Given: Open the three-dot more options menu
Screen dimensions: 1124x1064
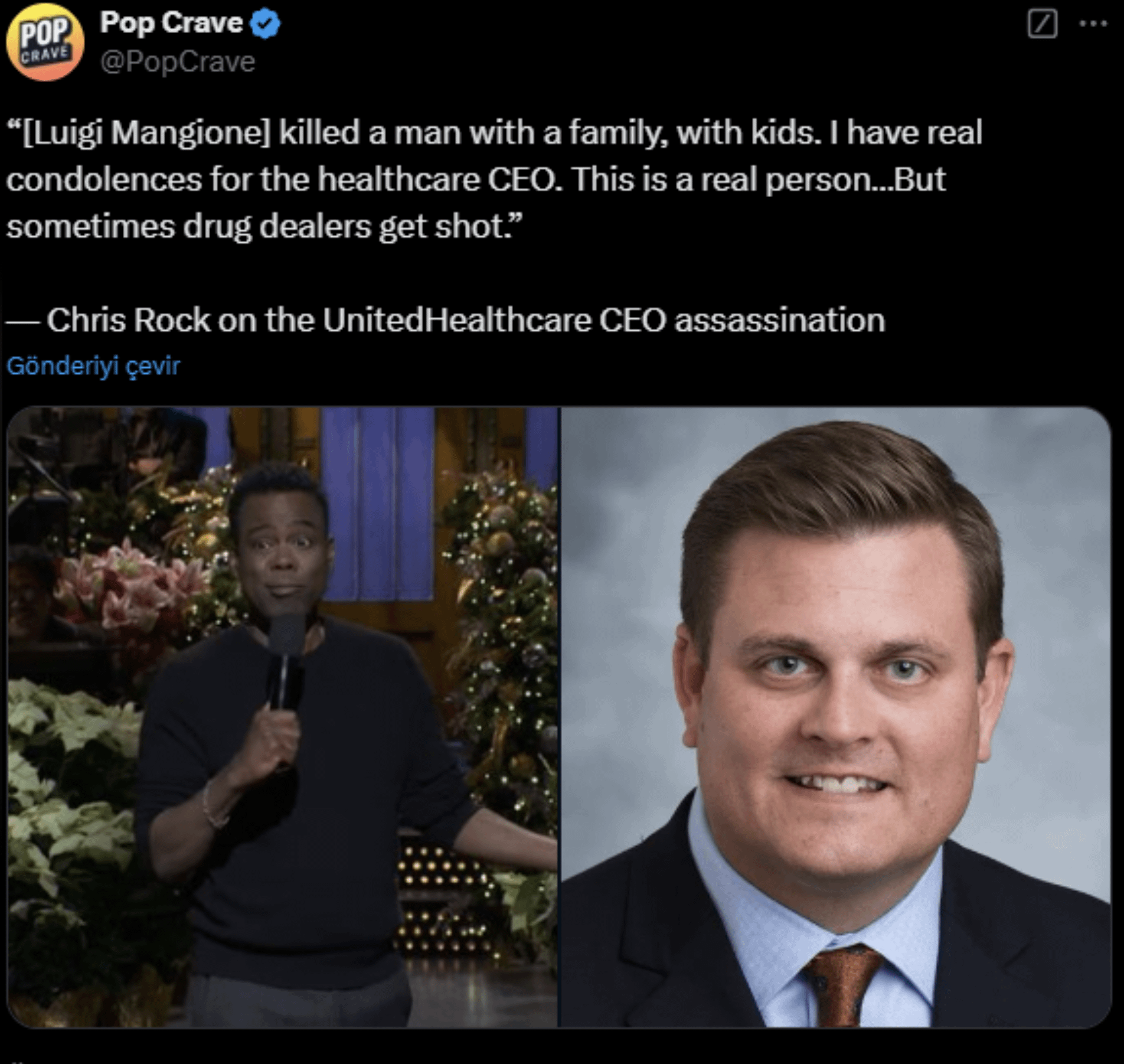Looking at the screenshot, I should 1093,24.
